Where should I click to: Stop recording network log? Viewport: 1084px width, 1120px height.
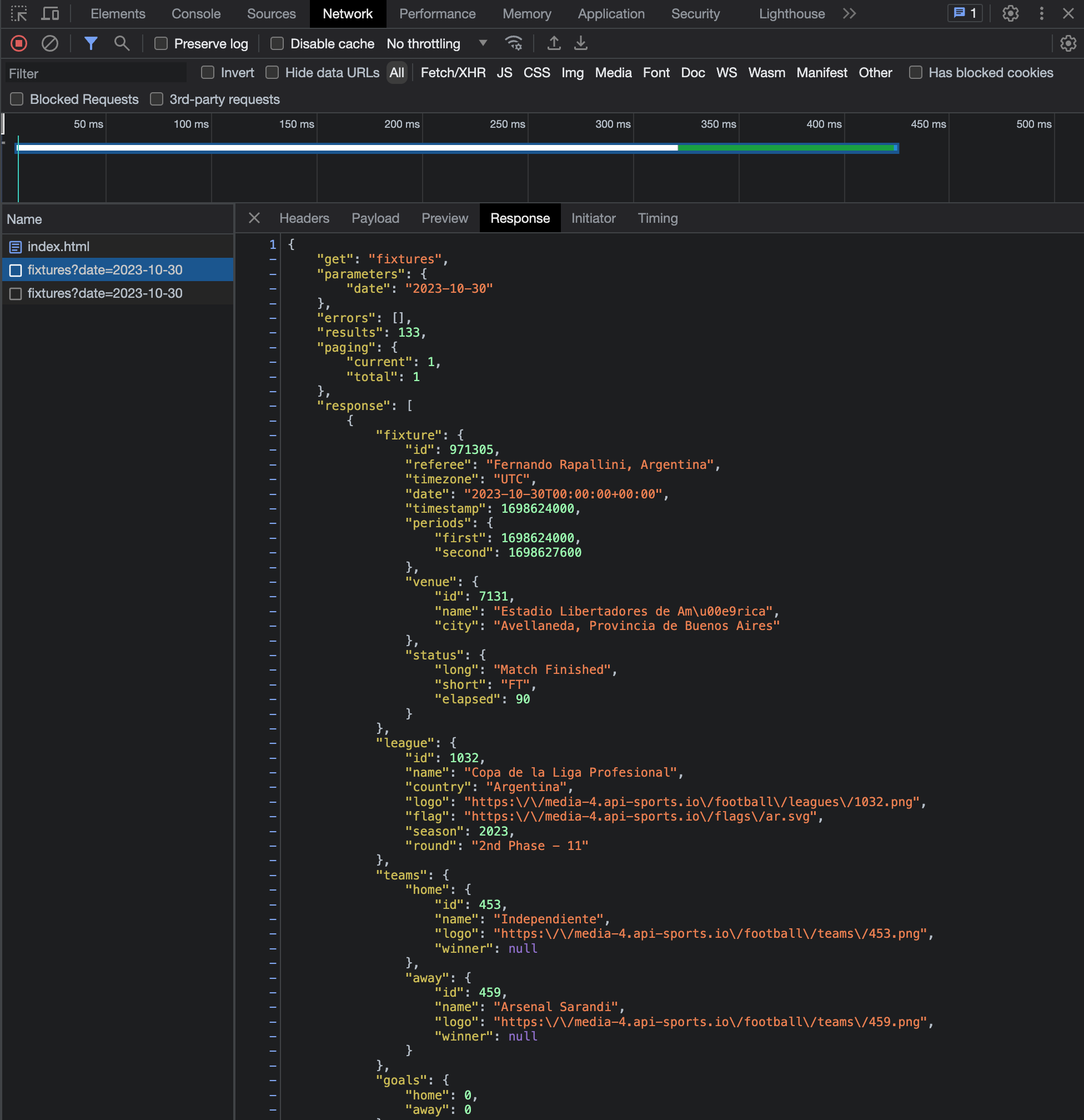[x=19, y=43]
